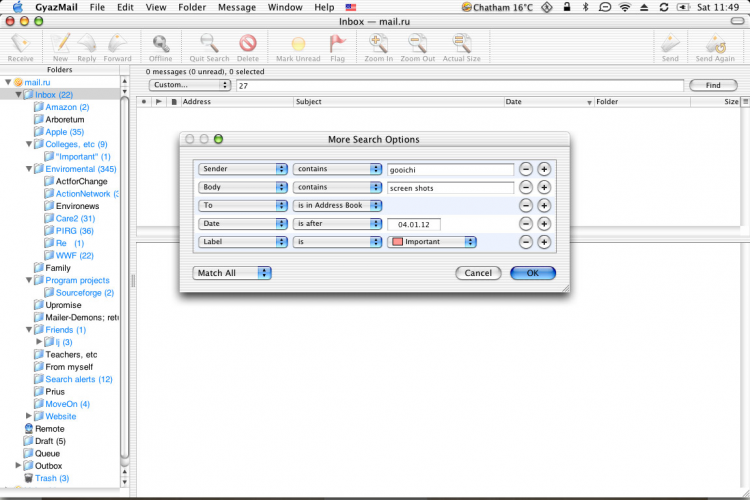Sort messages by the Date column header
The width and height of the screenshot is (750, 500).
(x=549, y=101)
